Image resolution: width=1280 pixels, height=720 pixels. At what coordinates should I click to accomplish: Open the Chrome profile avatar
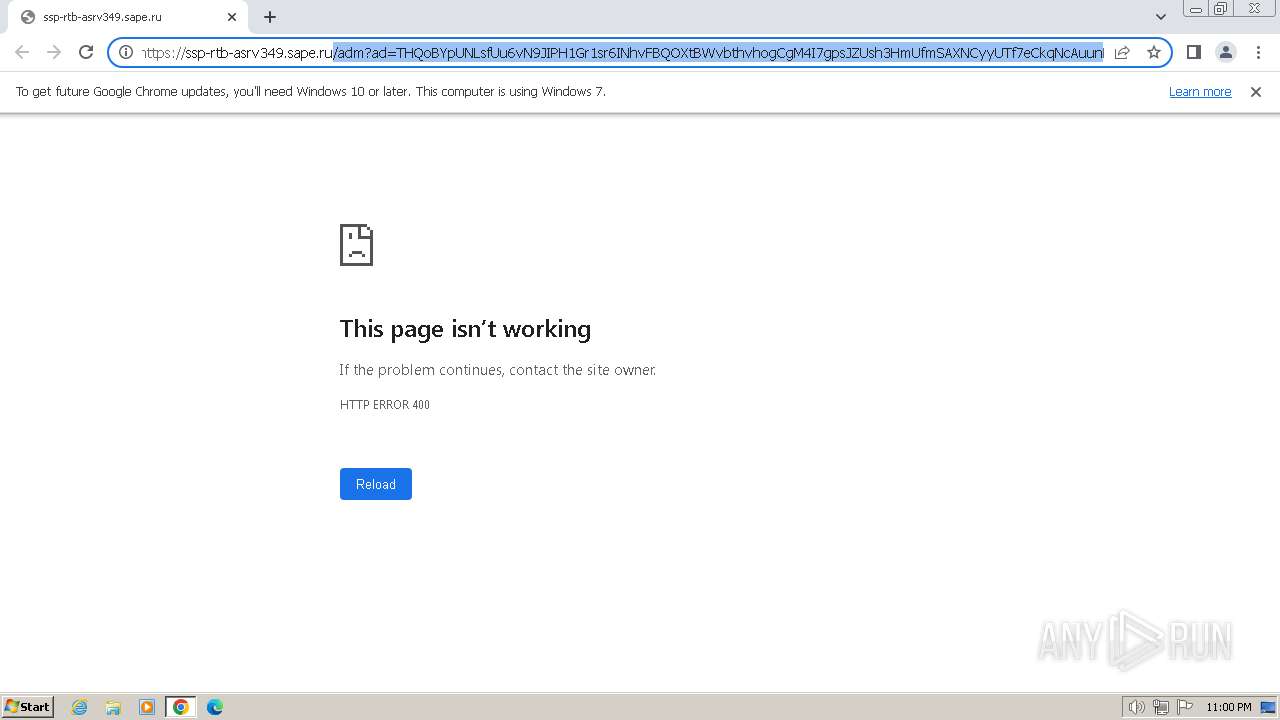pos(1225,52)
